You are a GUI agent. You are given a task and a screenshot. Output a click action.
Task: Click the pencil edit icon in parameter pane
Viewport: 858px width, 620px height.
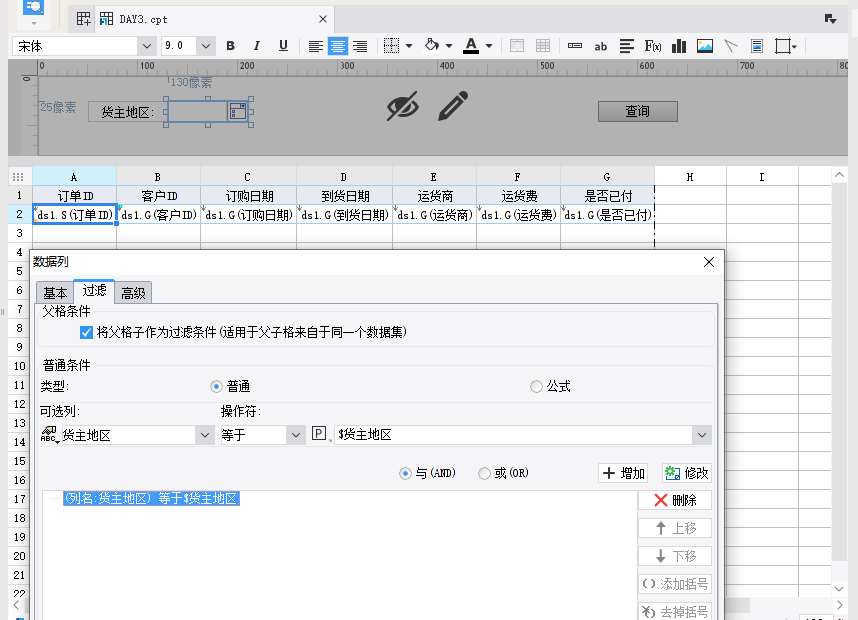[x=453, y=106]
